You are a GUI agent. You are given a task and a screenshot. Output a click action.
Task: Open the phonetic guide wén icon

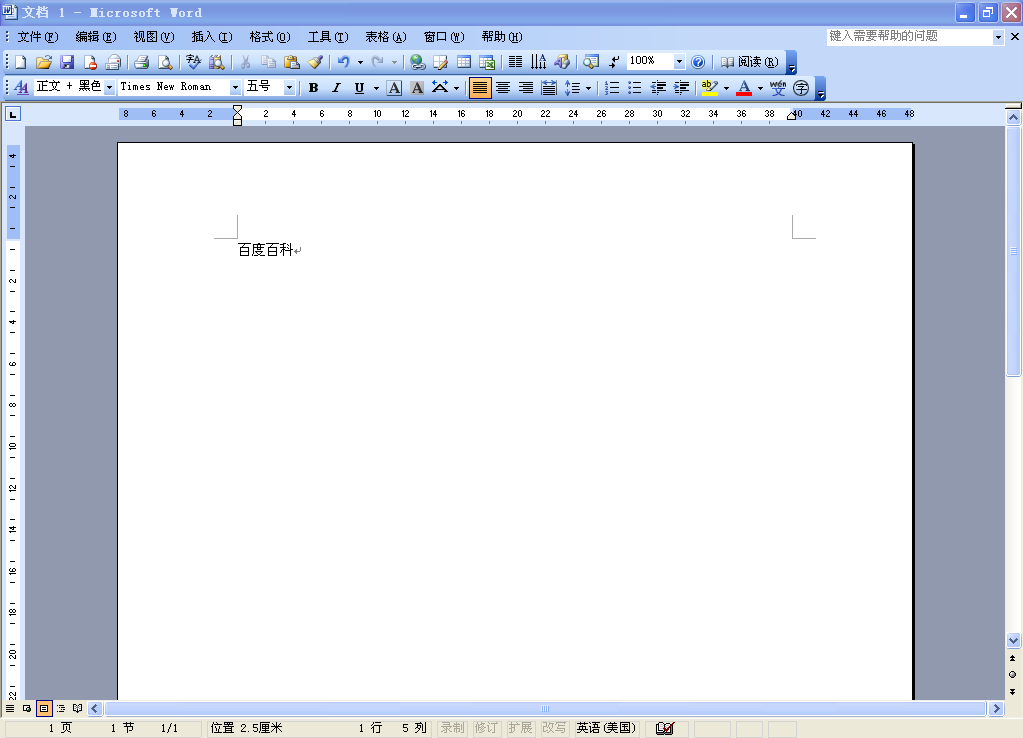click(x=778, y=87)
